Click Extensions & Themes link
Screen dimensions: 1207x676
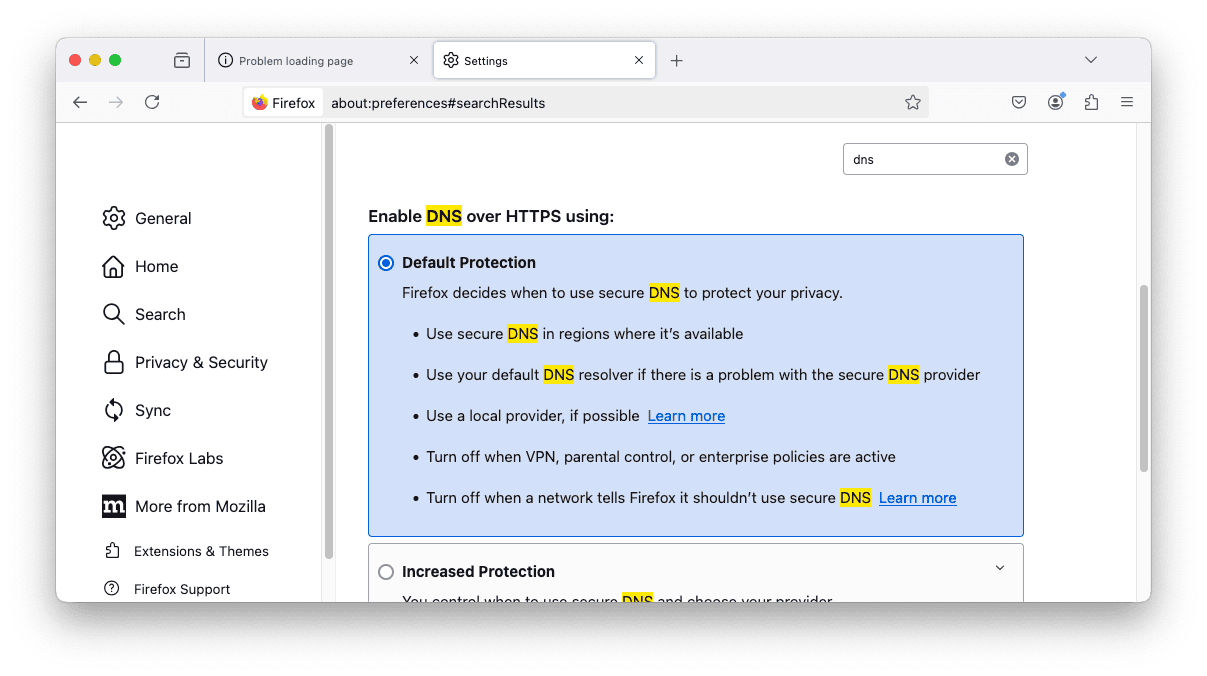pos(202,551)
